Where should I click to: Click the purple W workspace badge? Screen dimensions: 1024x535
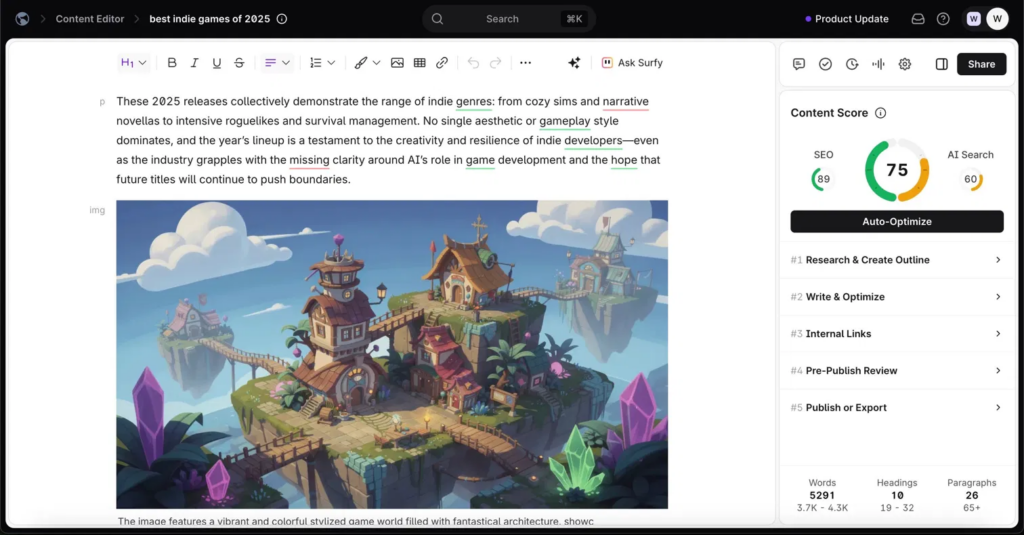click(974, 19)
